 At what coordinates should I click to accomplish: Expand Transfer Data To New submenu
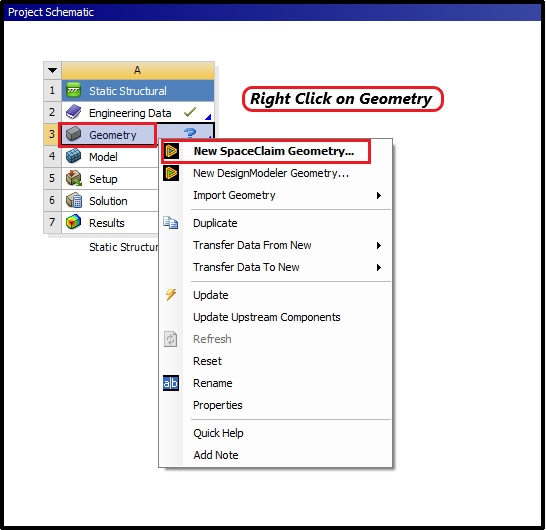[x=379, y=267]
